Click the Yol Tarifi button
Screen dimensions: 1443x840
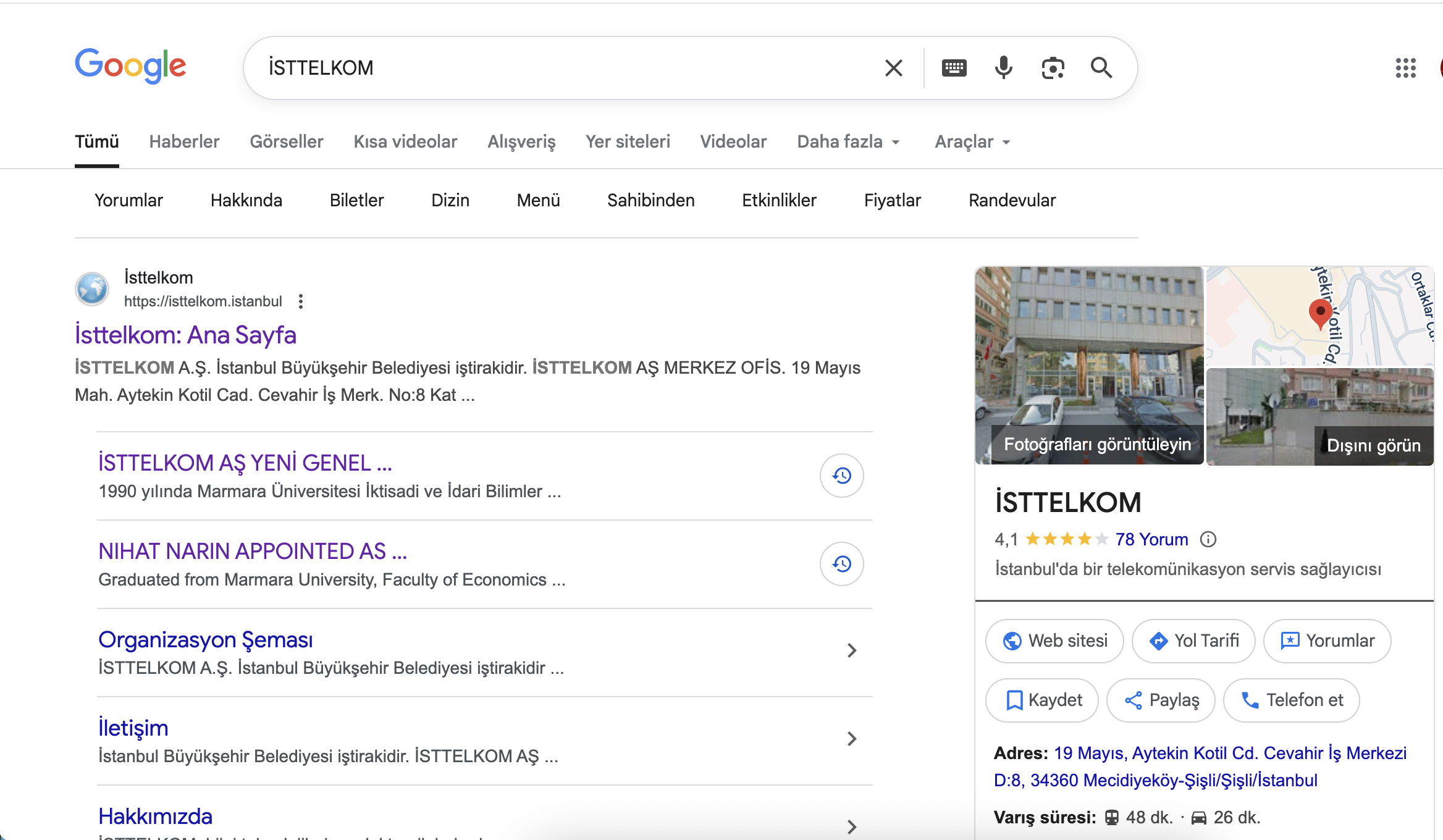click(x=1193, y=641)
